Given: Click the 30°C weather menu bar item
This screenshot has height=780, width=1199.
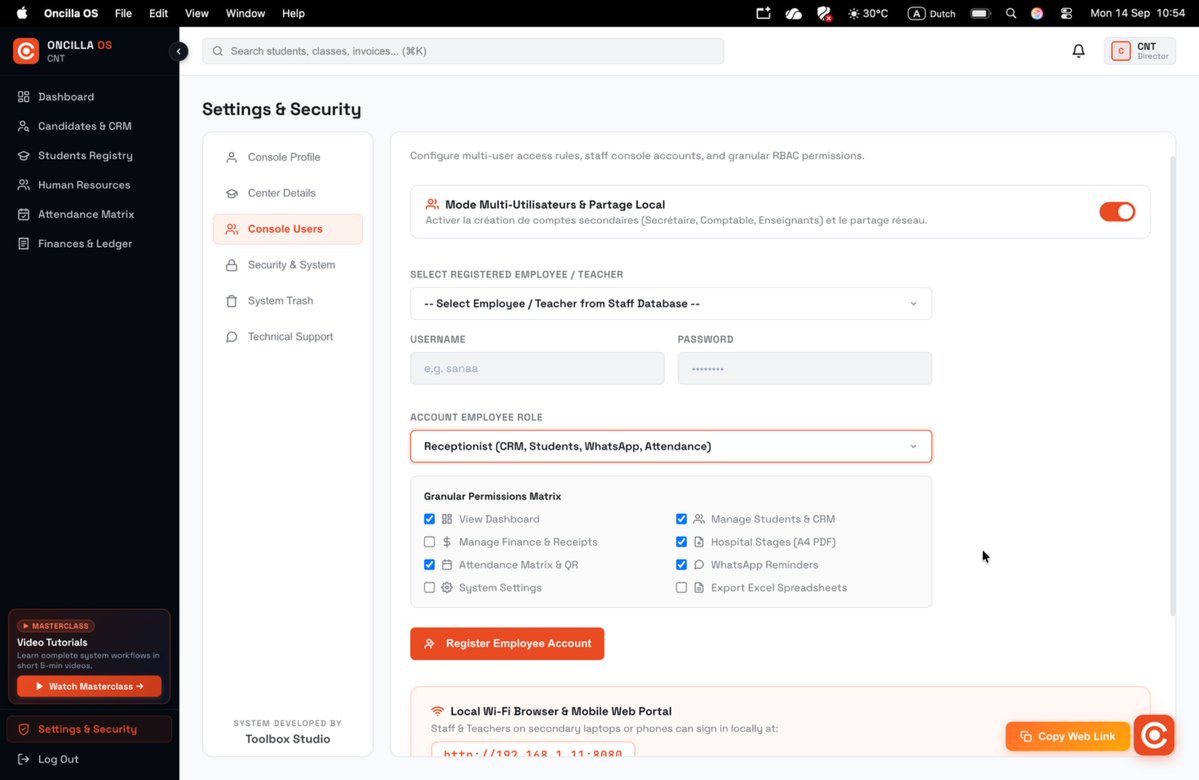Looking at the screenshot, I should tap(868, 13).
